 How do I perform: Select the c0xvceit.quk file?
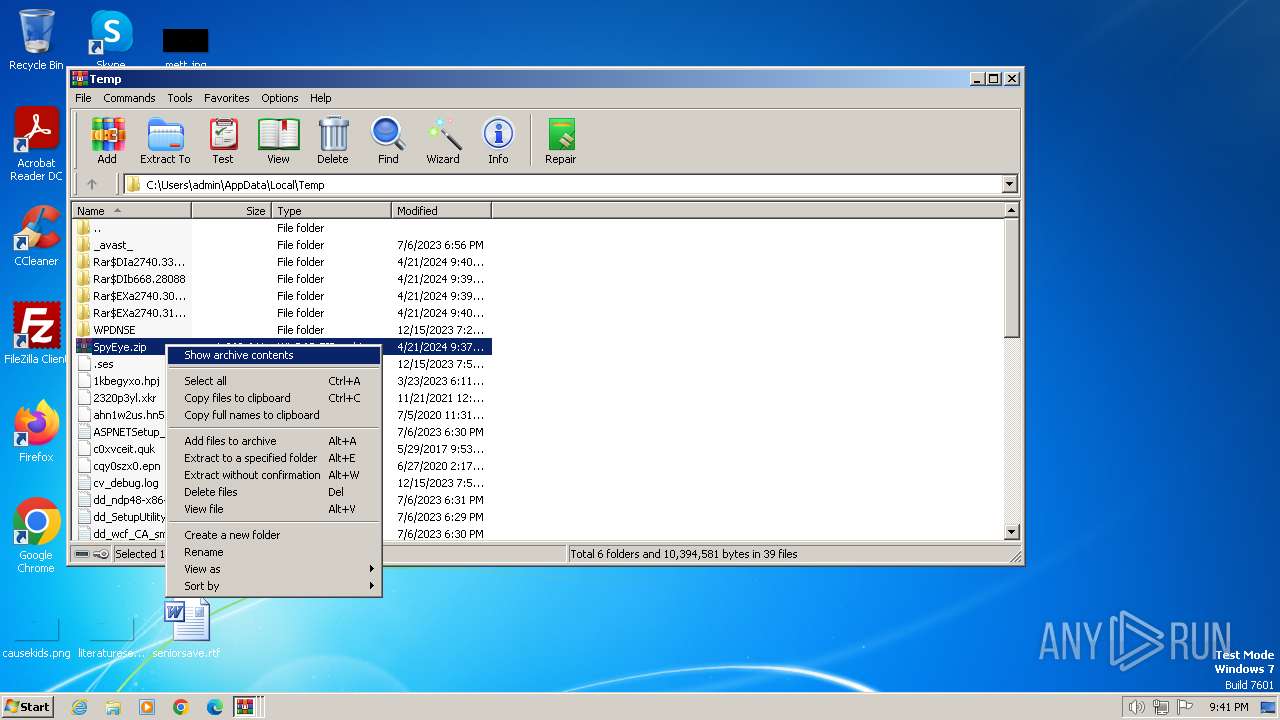tap(124, 449)
